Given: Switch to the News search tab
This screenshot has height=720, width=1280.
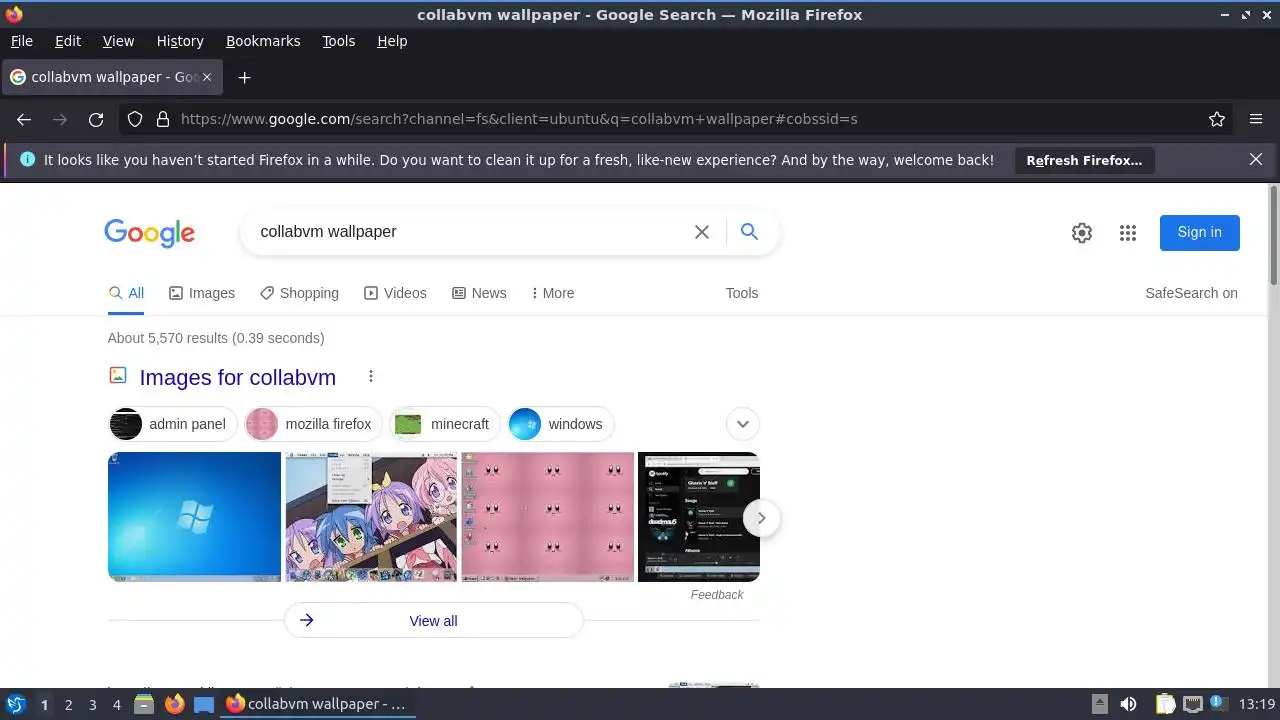Looking at the screenshot, I should pos(479,293).
